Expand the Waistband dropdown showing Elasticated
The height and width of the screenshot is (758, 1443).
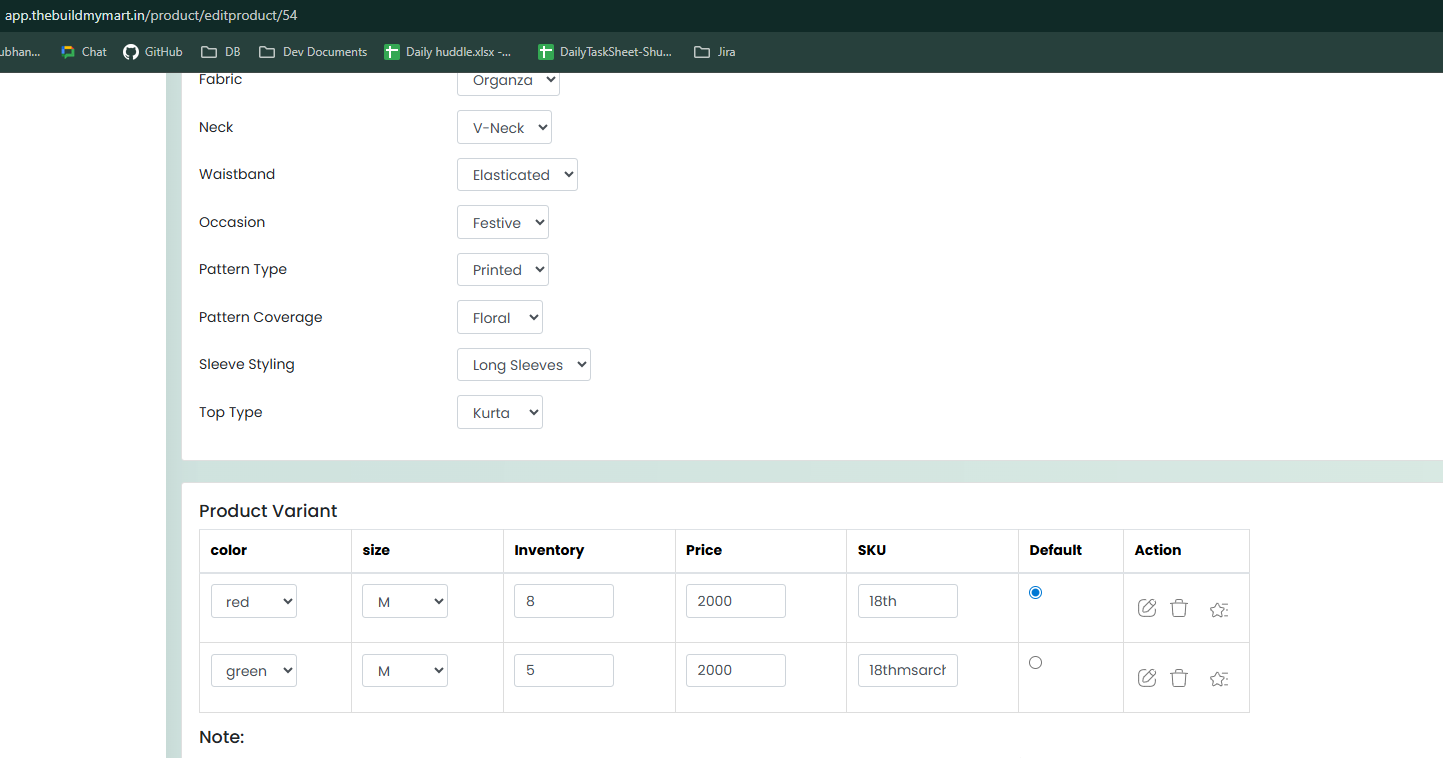click(517, 174)
